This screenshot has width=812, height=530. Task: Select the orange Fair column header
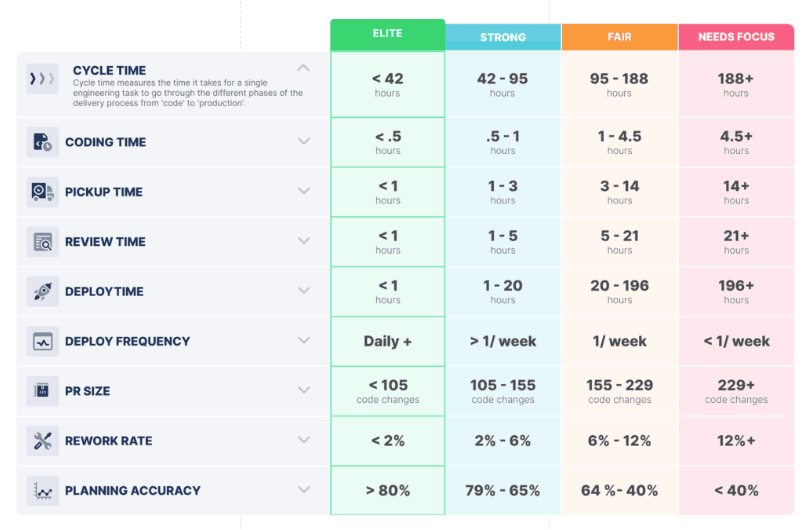(619, 37)
